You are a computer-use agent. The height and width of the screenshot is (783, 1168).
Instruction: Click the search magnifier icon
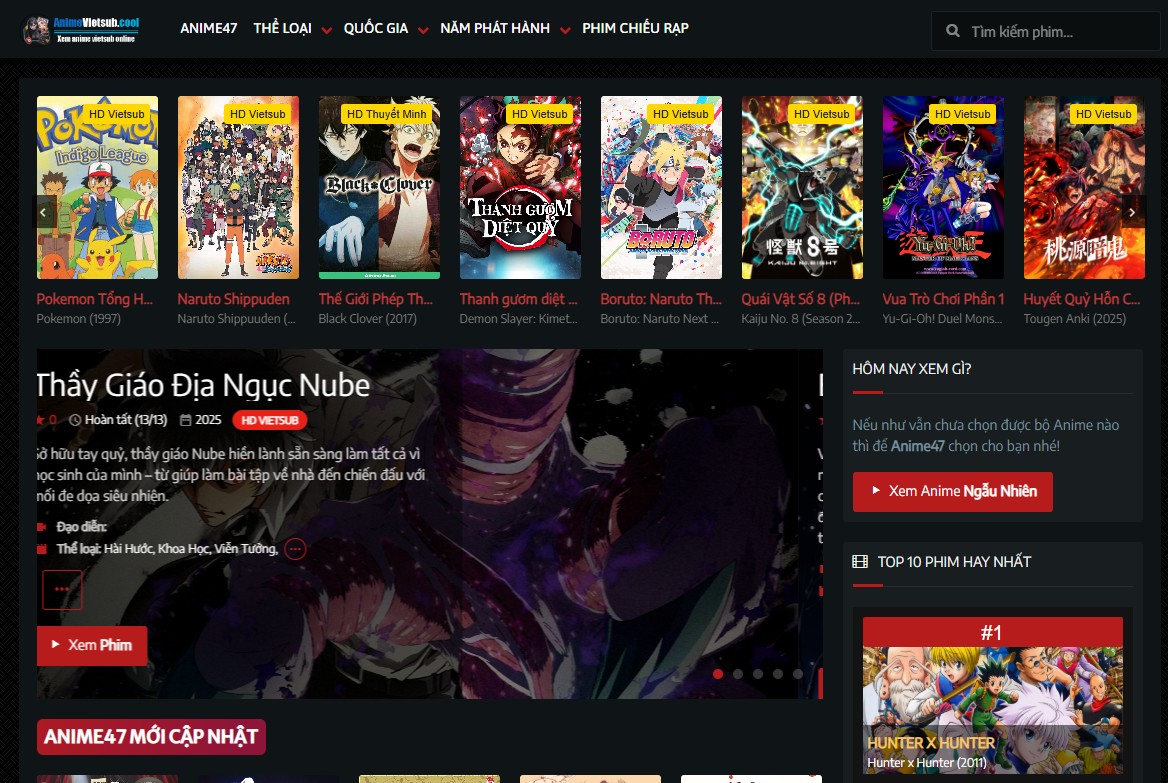pyautogui.click(x=953, y=31)
